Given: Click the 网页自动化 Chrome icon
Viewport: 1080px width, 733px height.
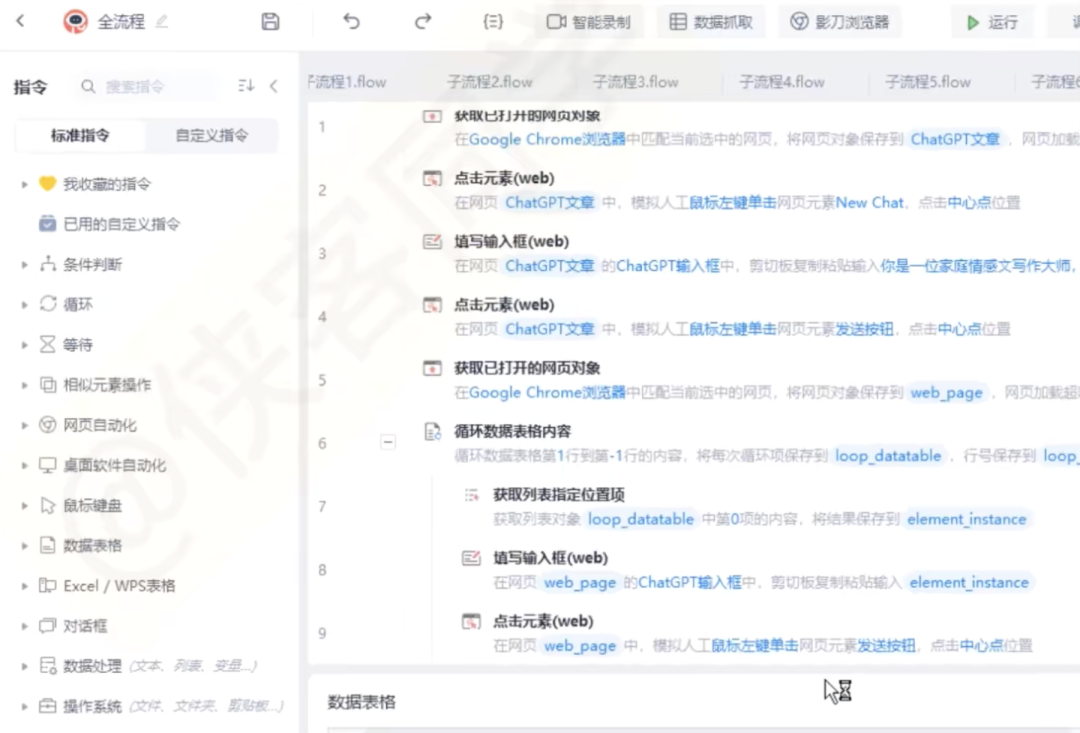Looking at the screenshot, I should coord(48,425).
